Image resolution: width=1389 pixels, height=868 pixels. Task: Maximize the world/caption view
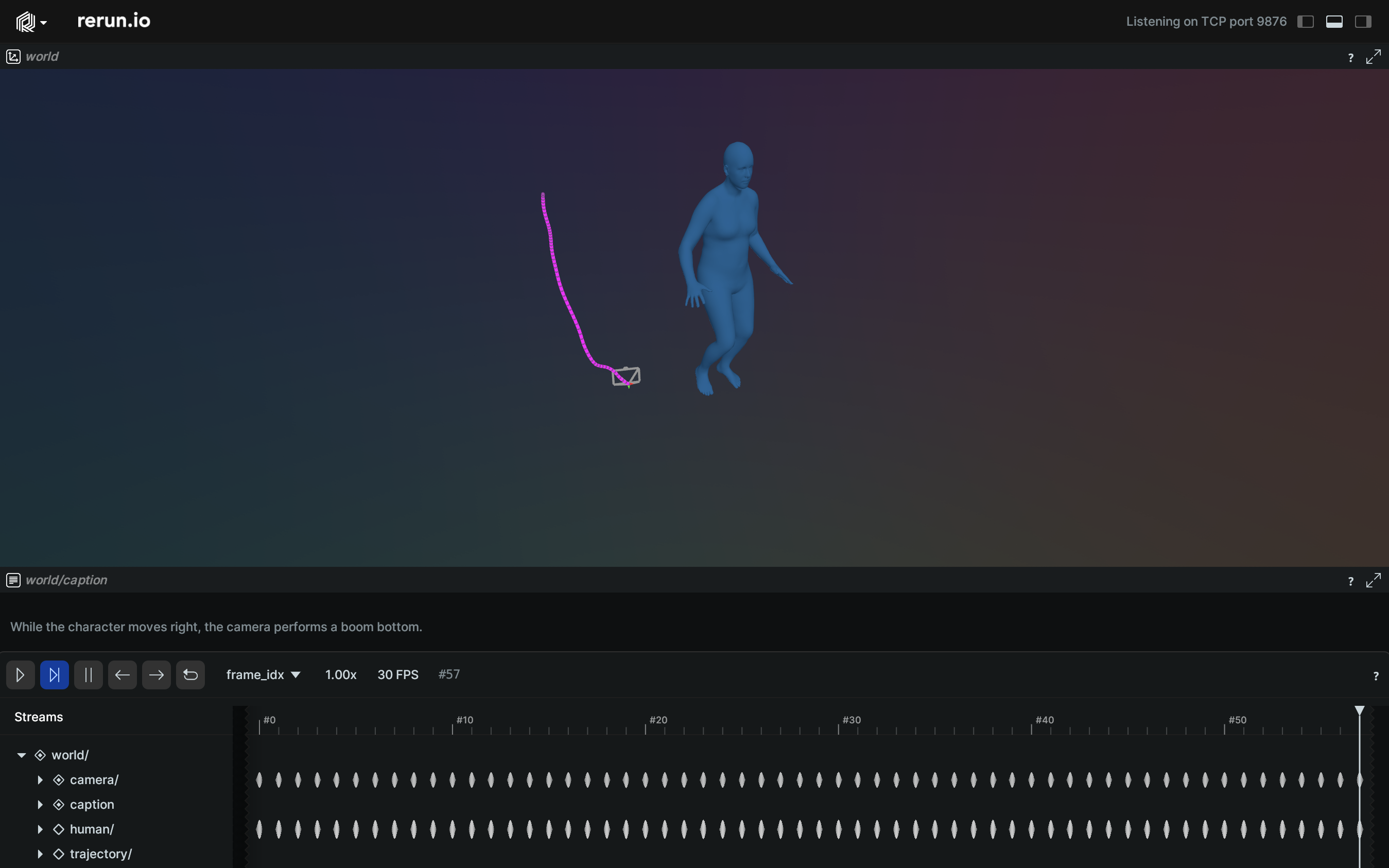[x=1373, y=580]
